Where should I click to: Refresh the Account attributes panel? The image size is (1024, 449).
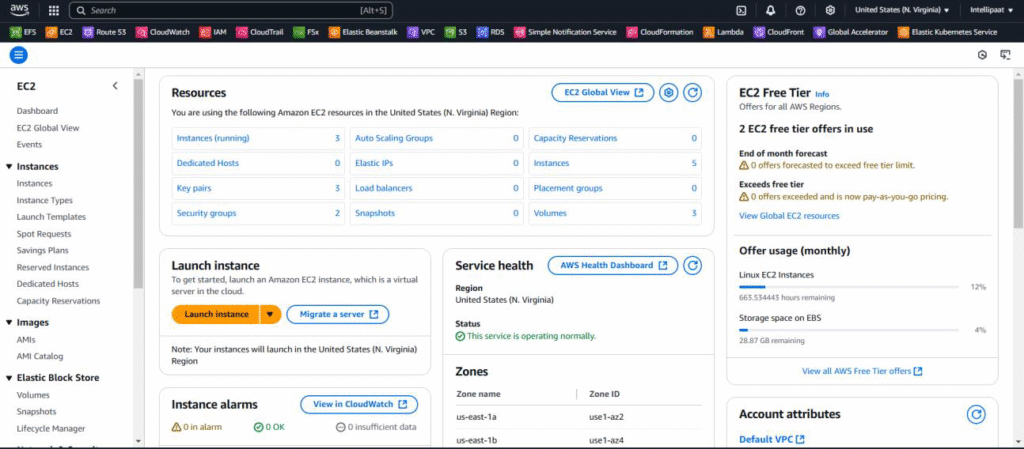(x=976, y=414)
